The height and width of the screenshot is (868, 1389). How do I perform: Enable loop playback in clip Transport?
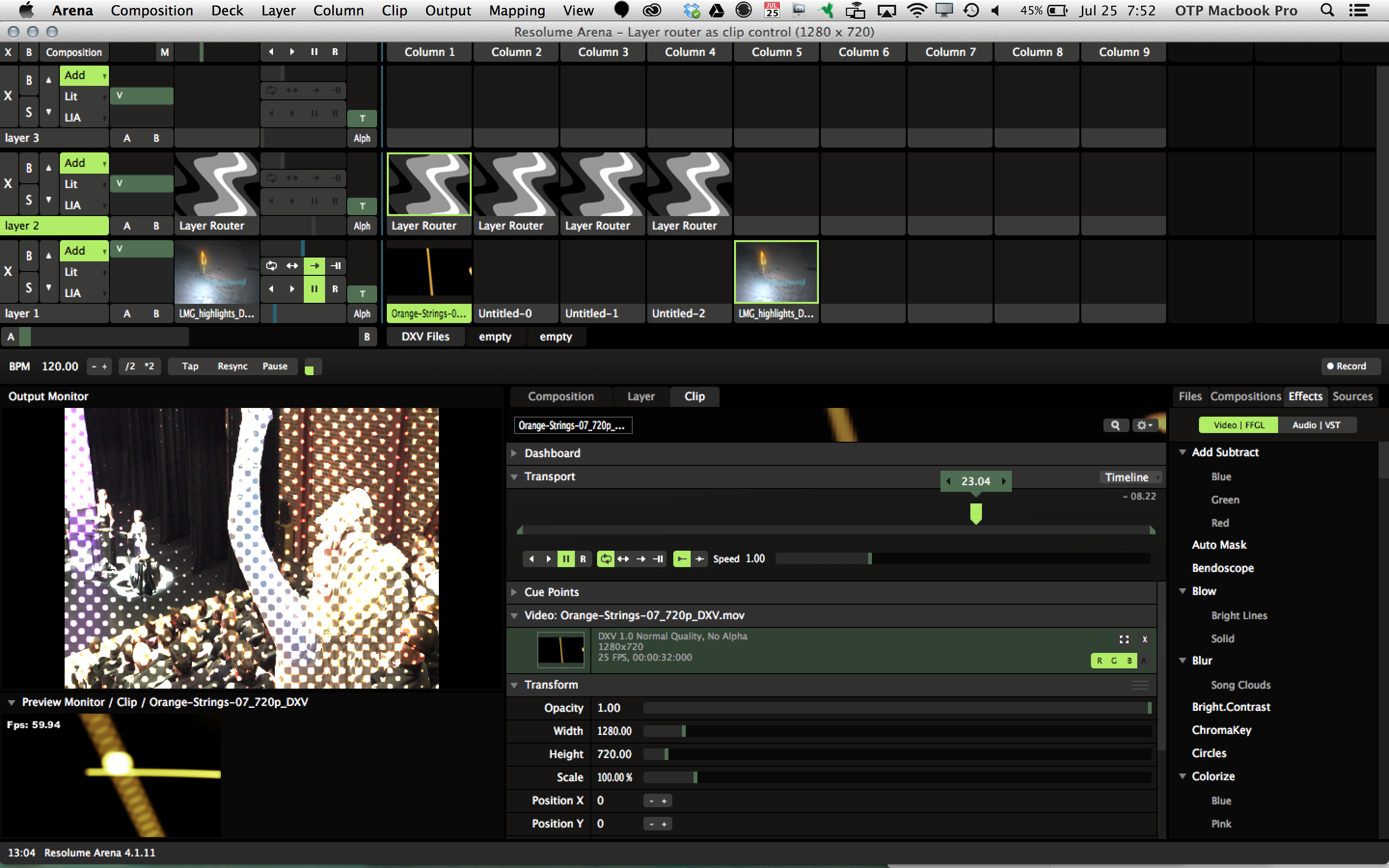[x=606, y=558]
